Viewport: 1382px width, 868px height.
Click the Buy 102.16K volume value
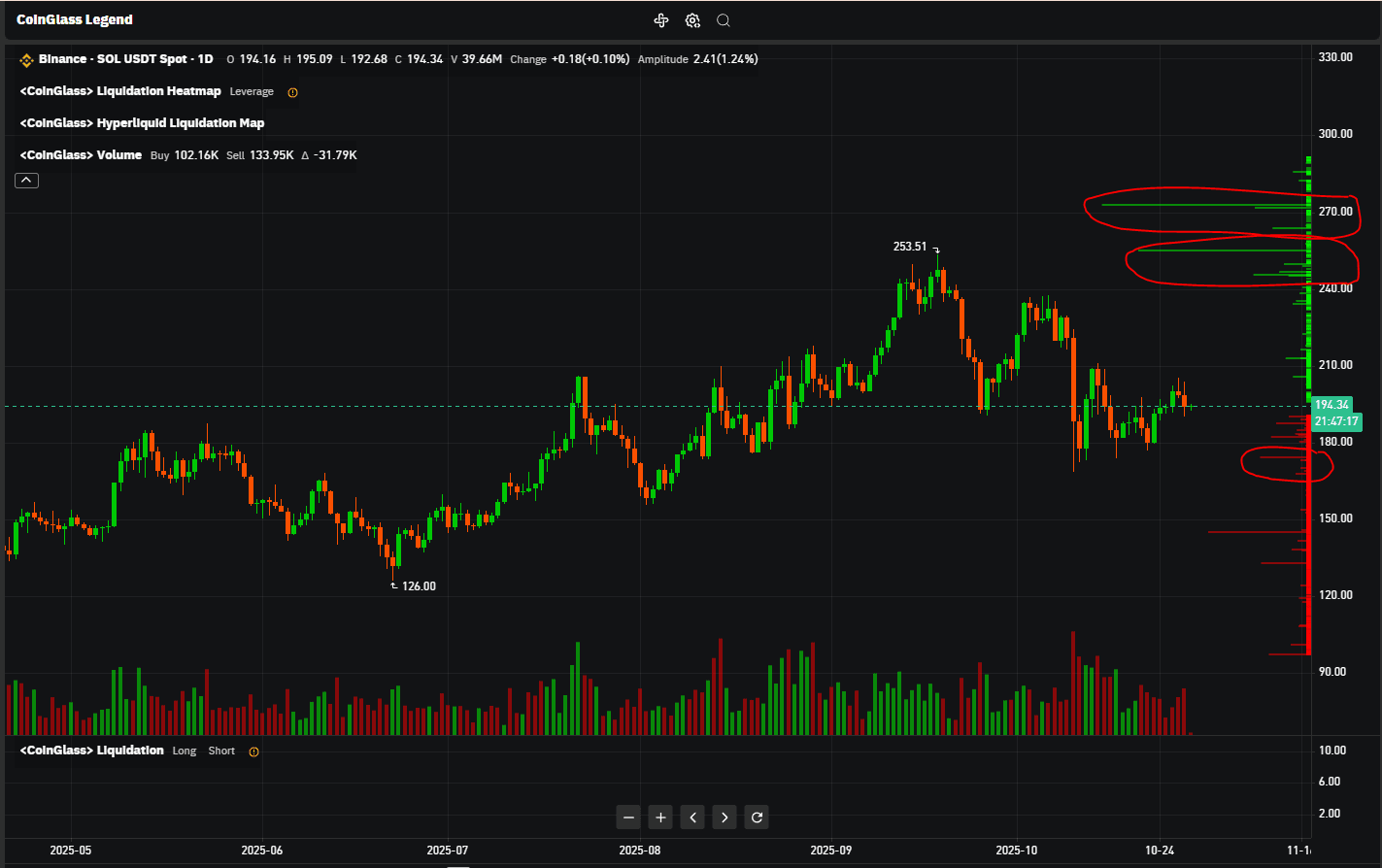[x=185, y=155]
